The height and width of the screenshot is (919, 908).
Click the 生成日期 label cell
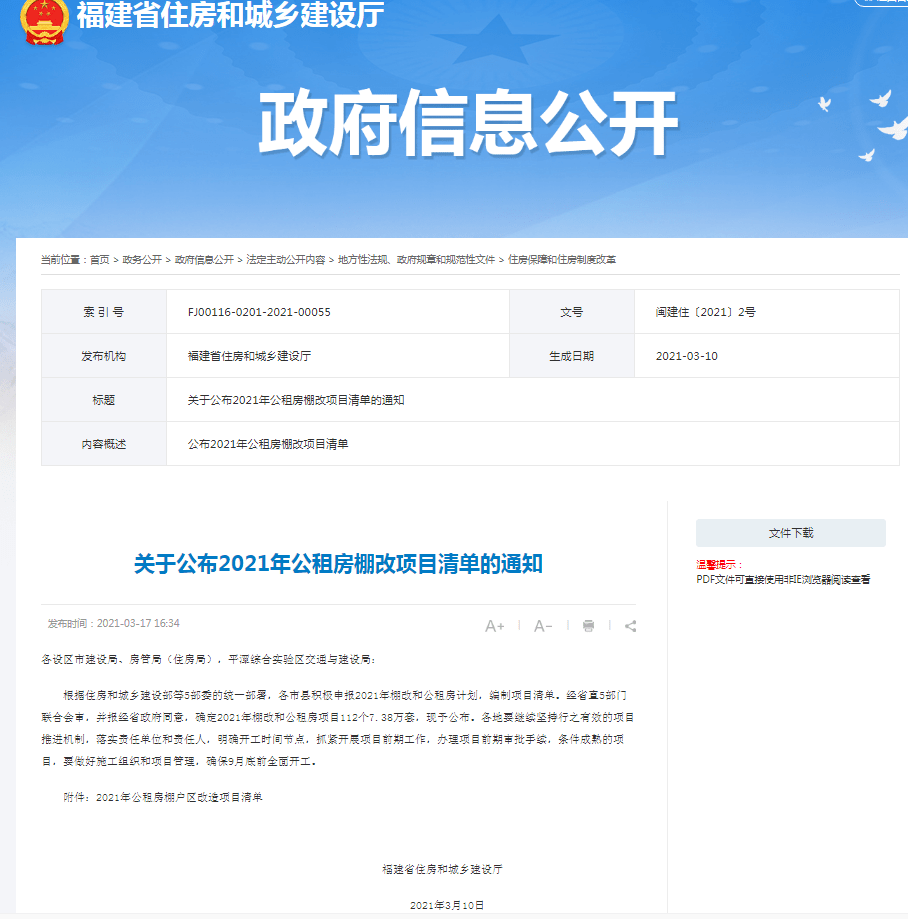[x=572, y=356]
